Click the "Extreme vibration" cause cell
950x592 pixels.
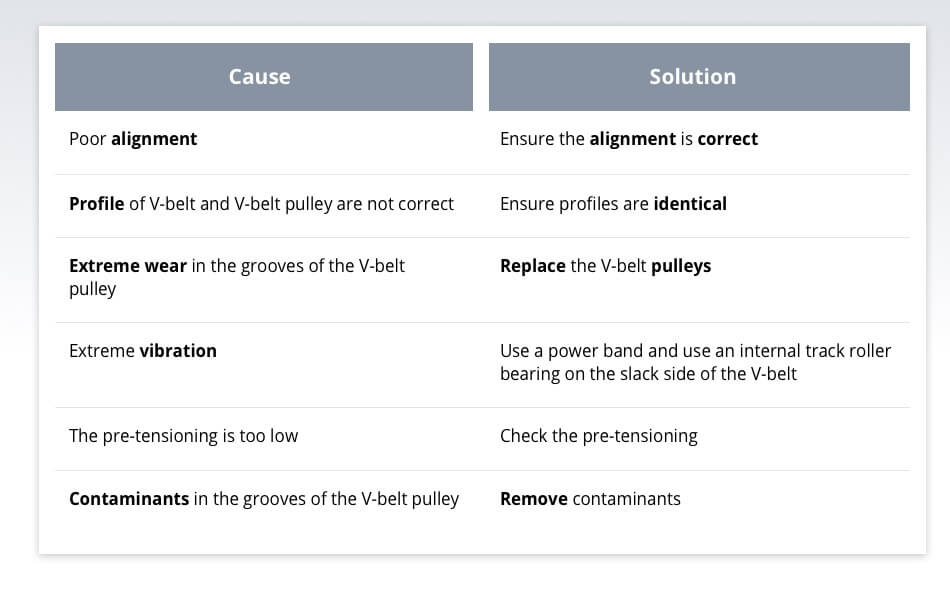143,351
